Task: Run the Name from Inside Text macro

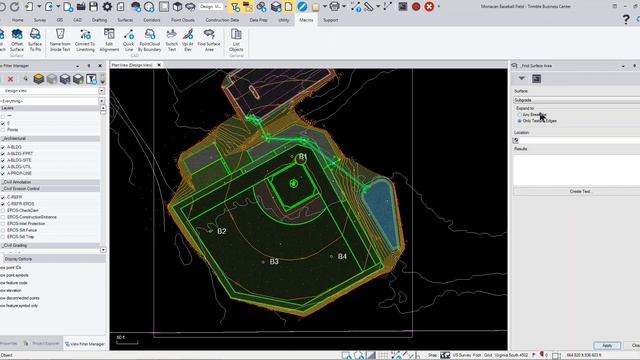Action: click(60, 40)
